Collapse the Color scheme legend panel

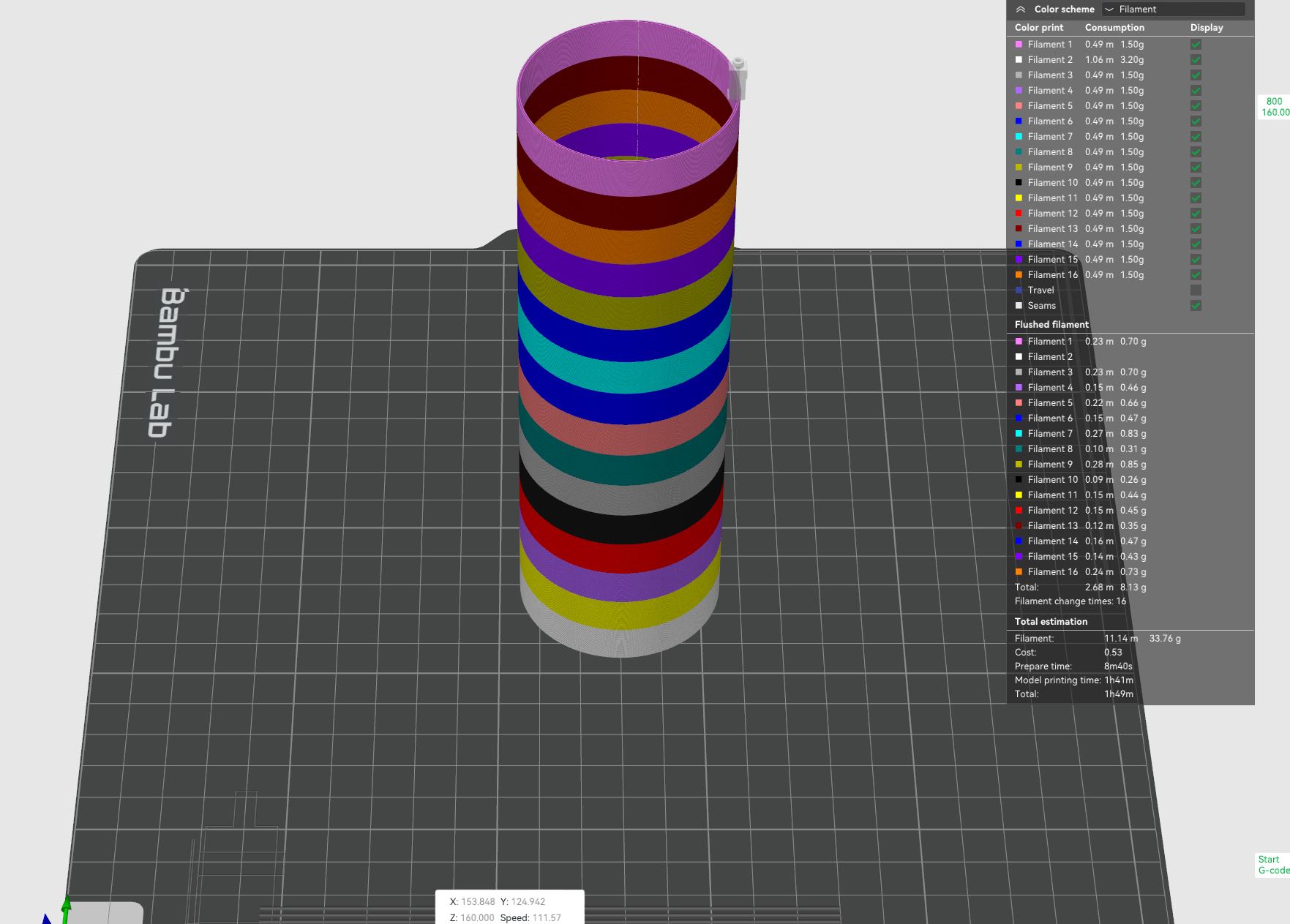pos(1021,10)
